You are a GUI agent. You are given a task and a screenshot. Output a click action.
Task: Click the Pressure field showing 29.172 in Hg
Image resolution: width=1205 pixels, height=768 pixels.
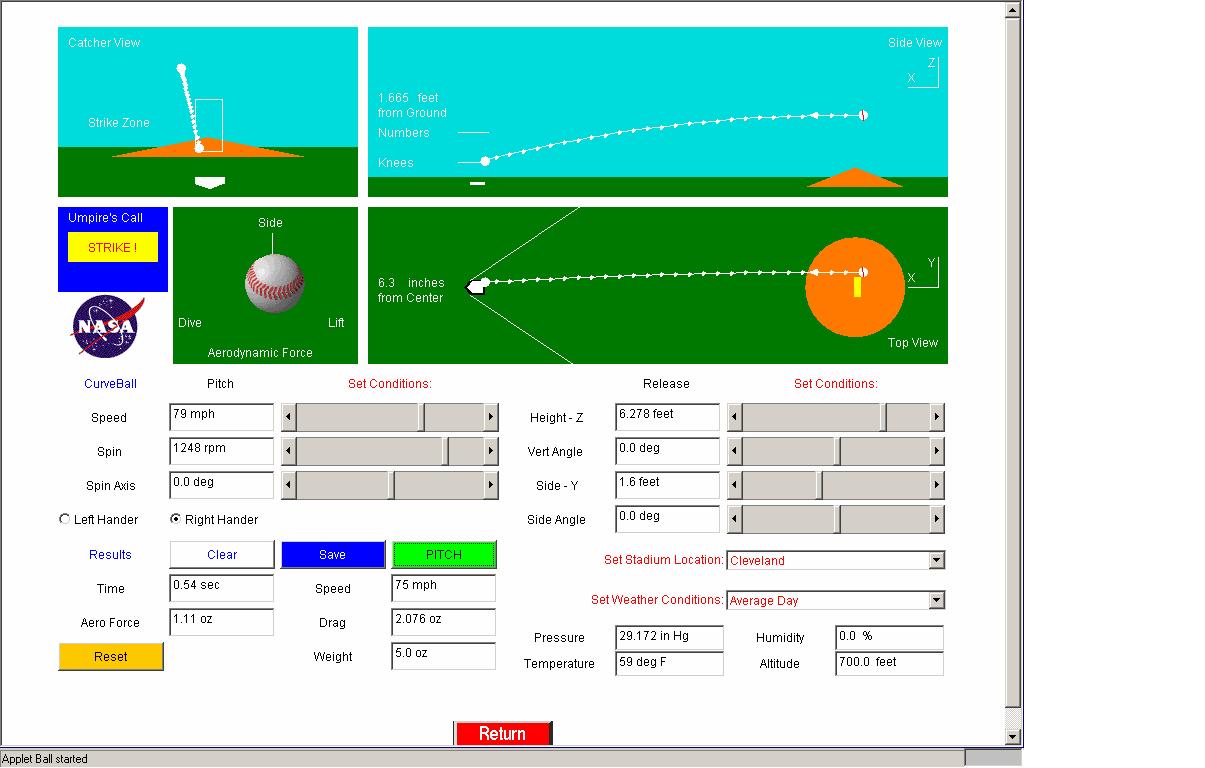pyautogui.click(x=670, y=638)
